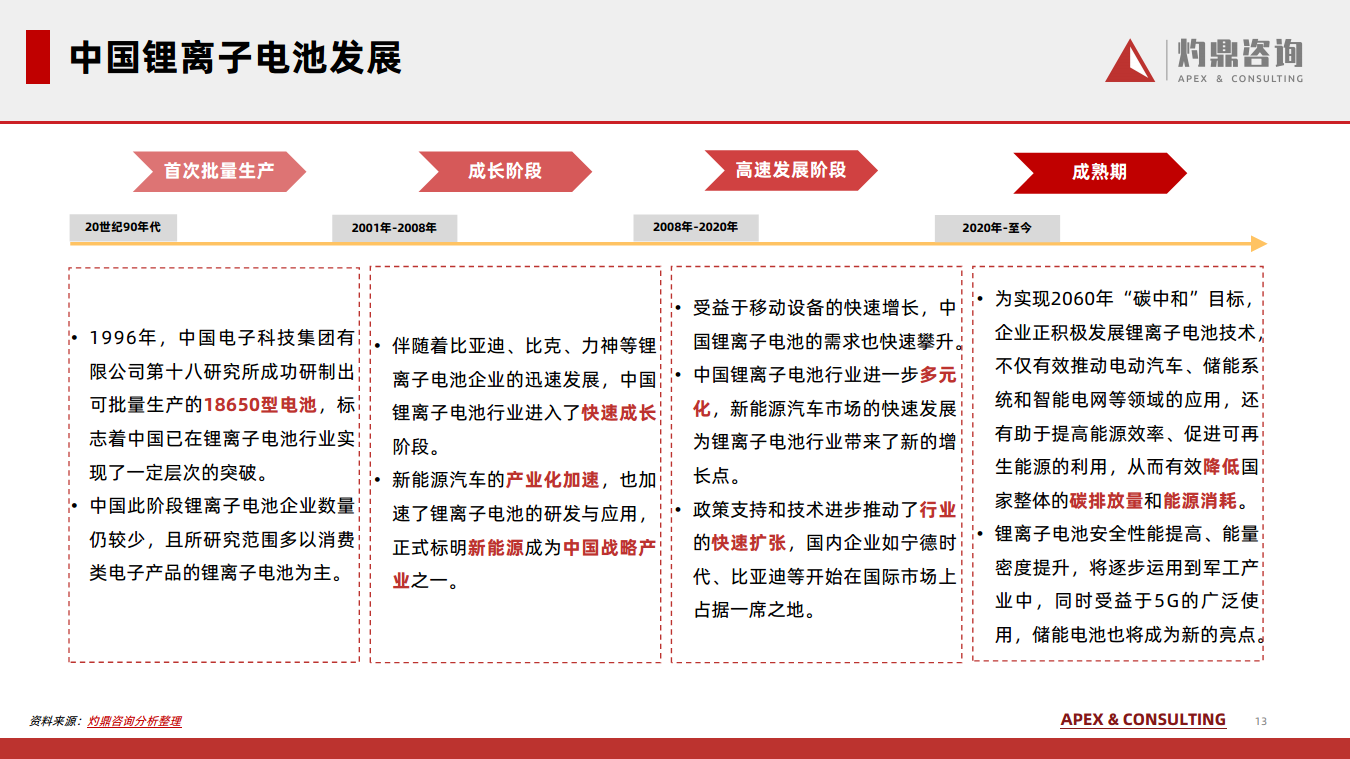Click the highlighted text 降低
This screenshot has height=759, width=1350.
1221,467
